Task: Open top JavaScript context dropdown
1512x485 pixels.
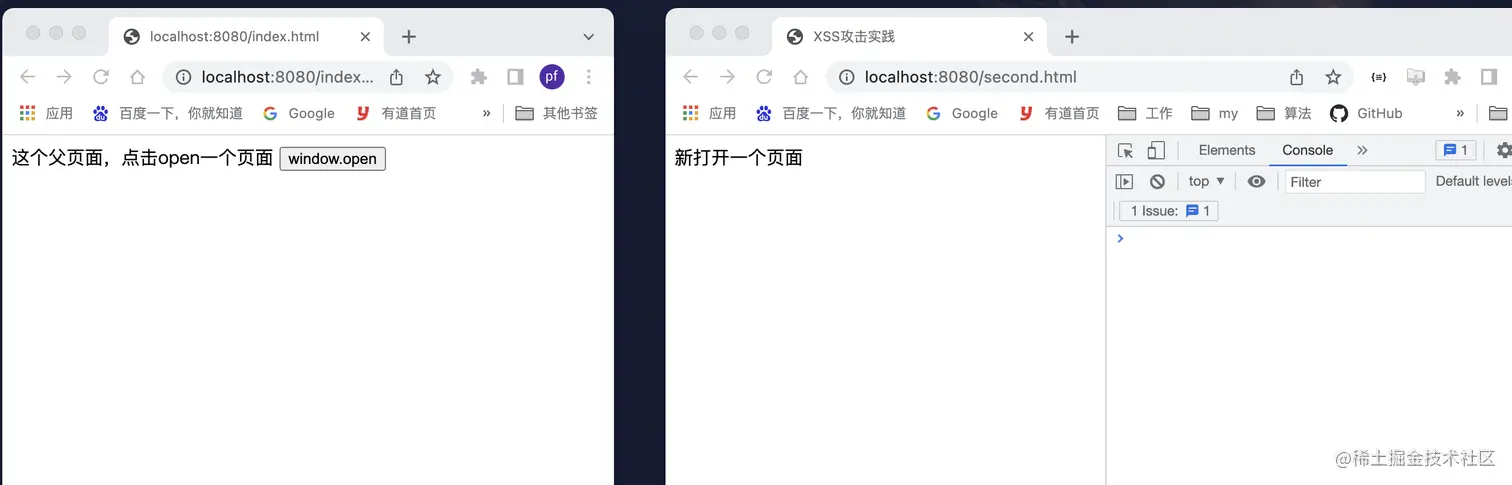Action: tap(1207, 181)
